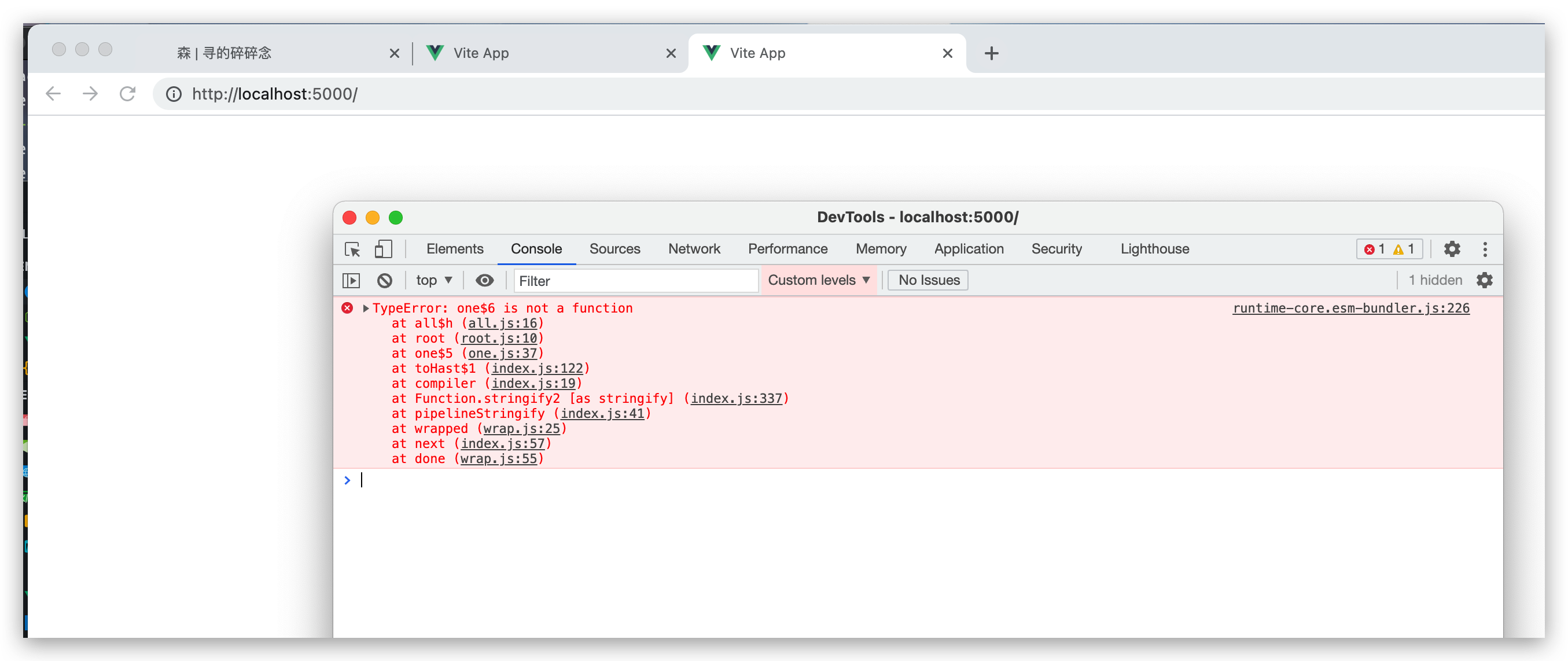Switch to the Network panel
Viewport: 1568px width, 661px height.
[x=694, y=249]
